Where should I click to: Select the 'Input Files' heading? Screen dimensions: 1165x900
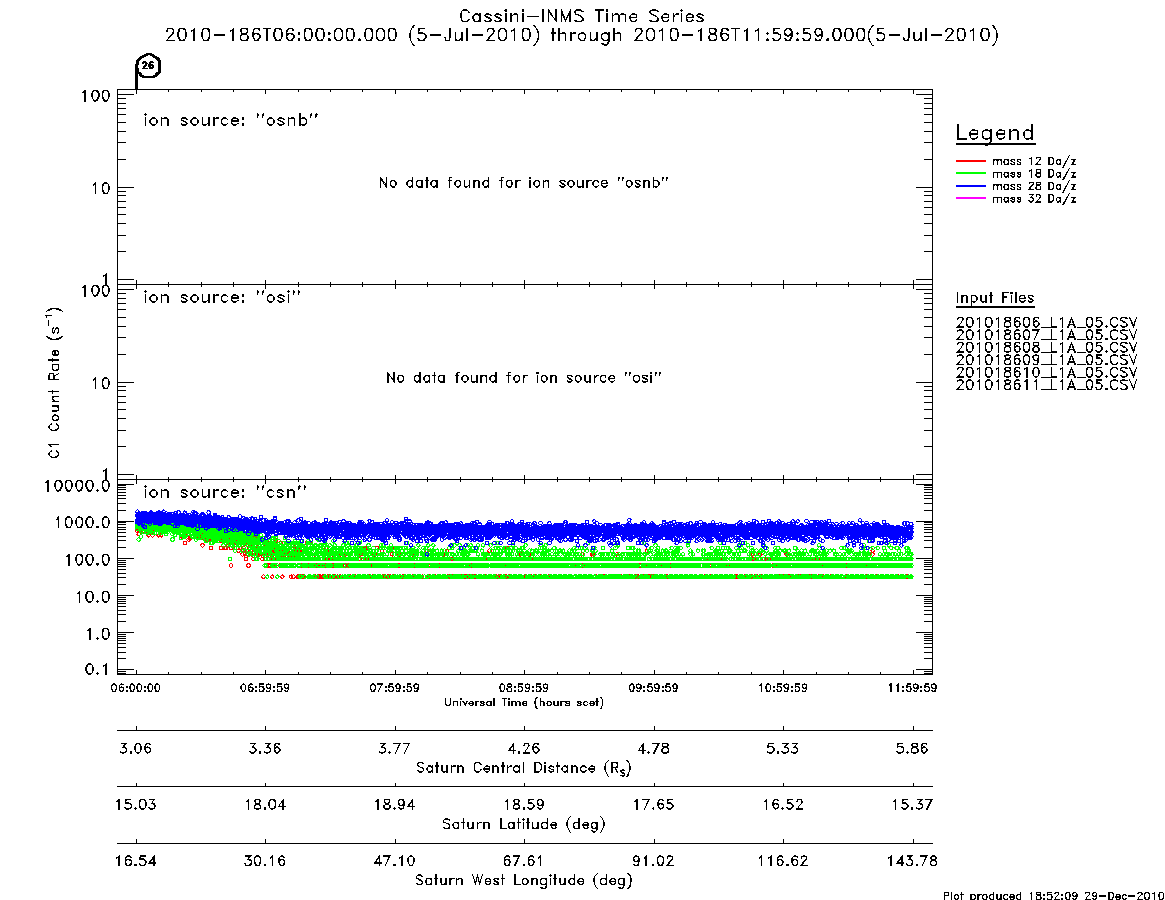tap(995, 298)
